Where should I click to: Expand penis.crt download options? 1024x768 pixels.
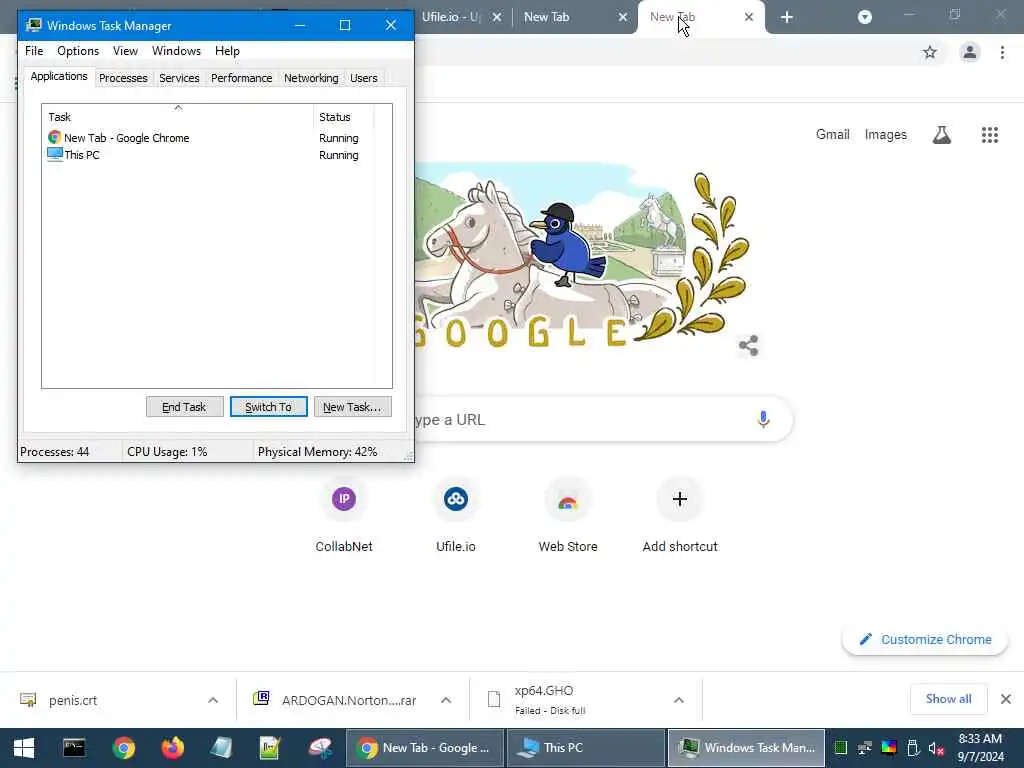point(213,700)
